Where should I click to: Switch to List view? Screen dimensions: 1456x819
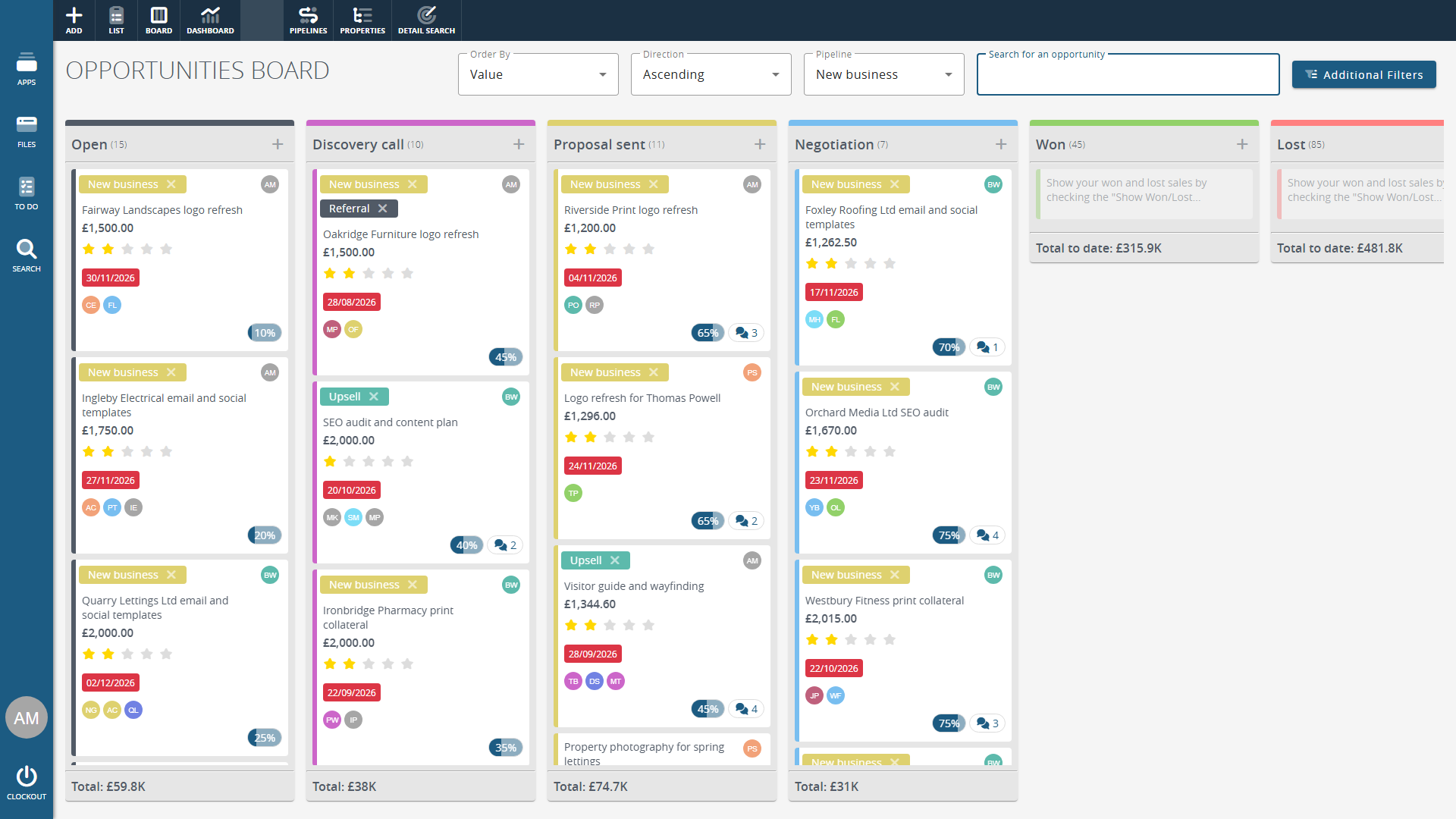[116, 20]
